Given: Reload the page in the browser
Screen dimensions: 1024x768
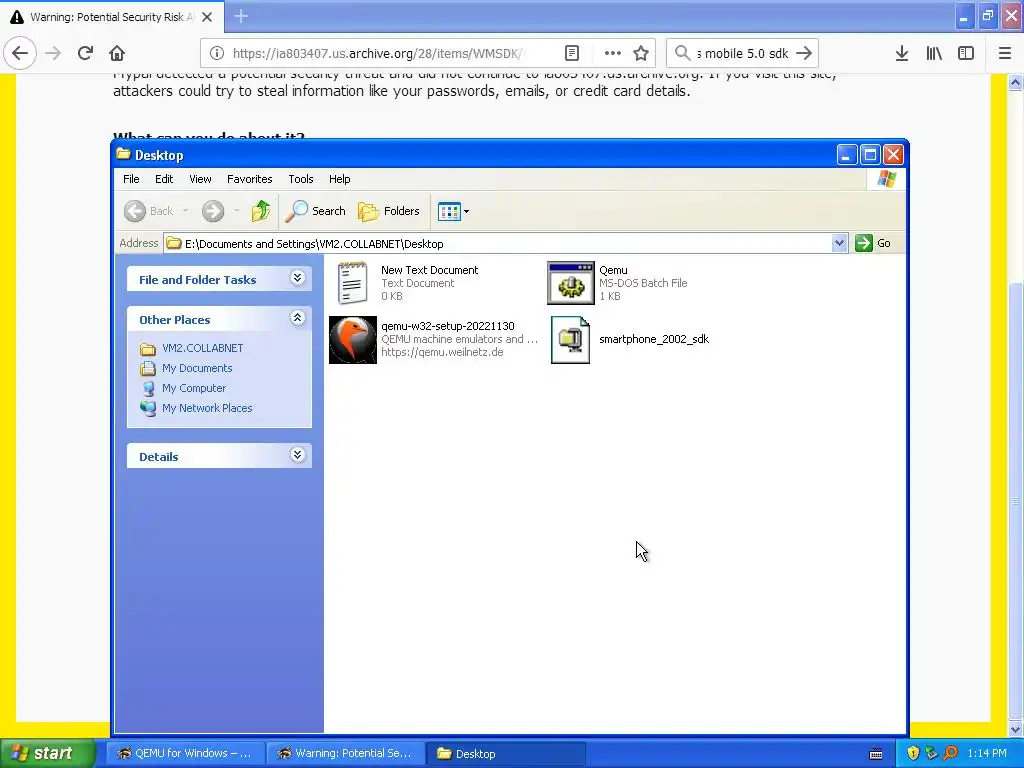Looking at the screenshot, I should 85,53.
